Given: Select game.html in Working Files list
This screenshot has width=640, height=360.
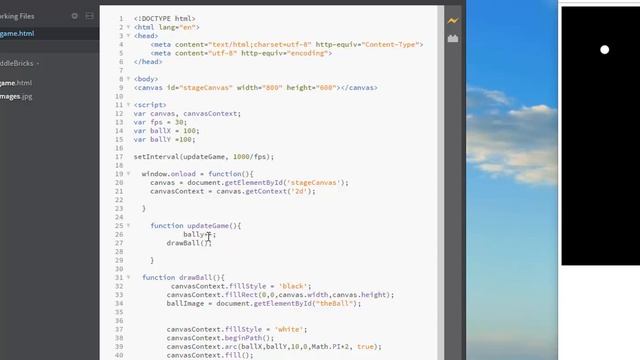Looking at the screenshot, I should pos(17,33).
